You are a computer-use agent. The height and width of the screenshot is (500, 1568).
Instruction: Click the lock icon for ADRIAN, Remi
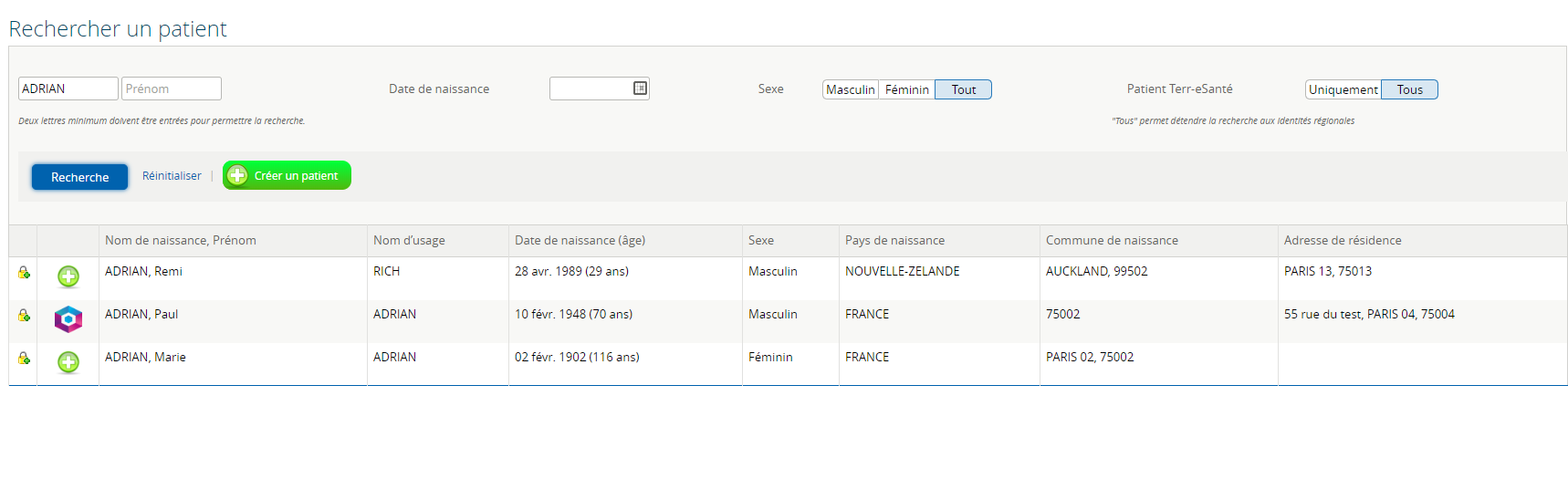(x=24, y=273)
